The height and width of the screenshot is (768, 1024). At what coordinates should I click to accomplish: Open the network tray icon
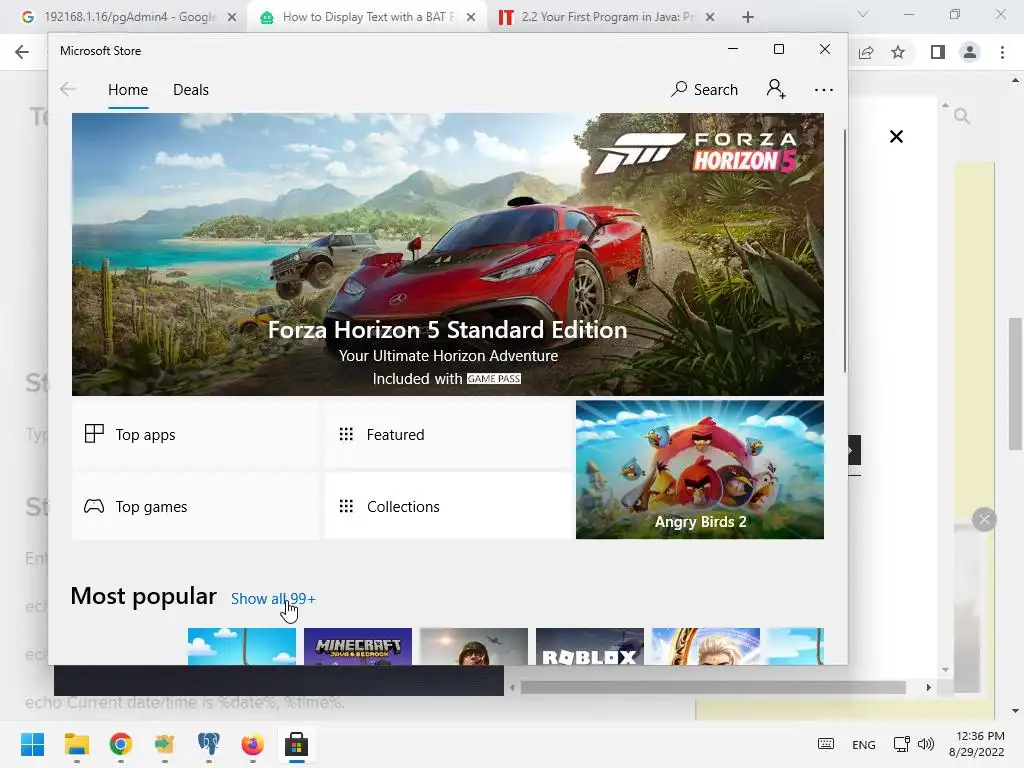(x=902, y=744)
